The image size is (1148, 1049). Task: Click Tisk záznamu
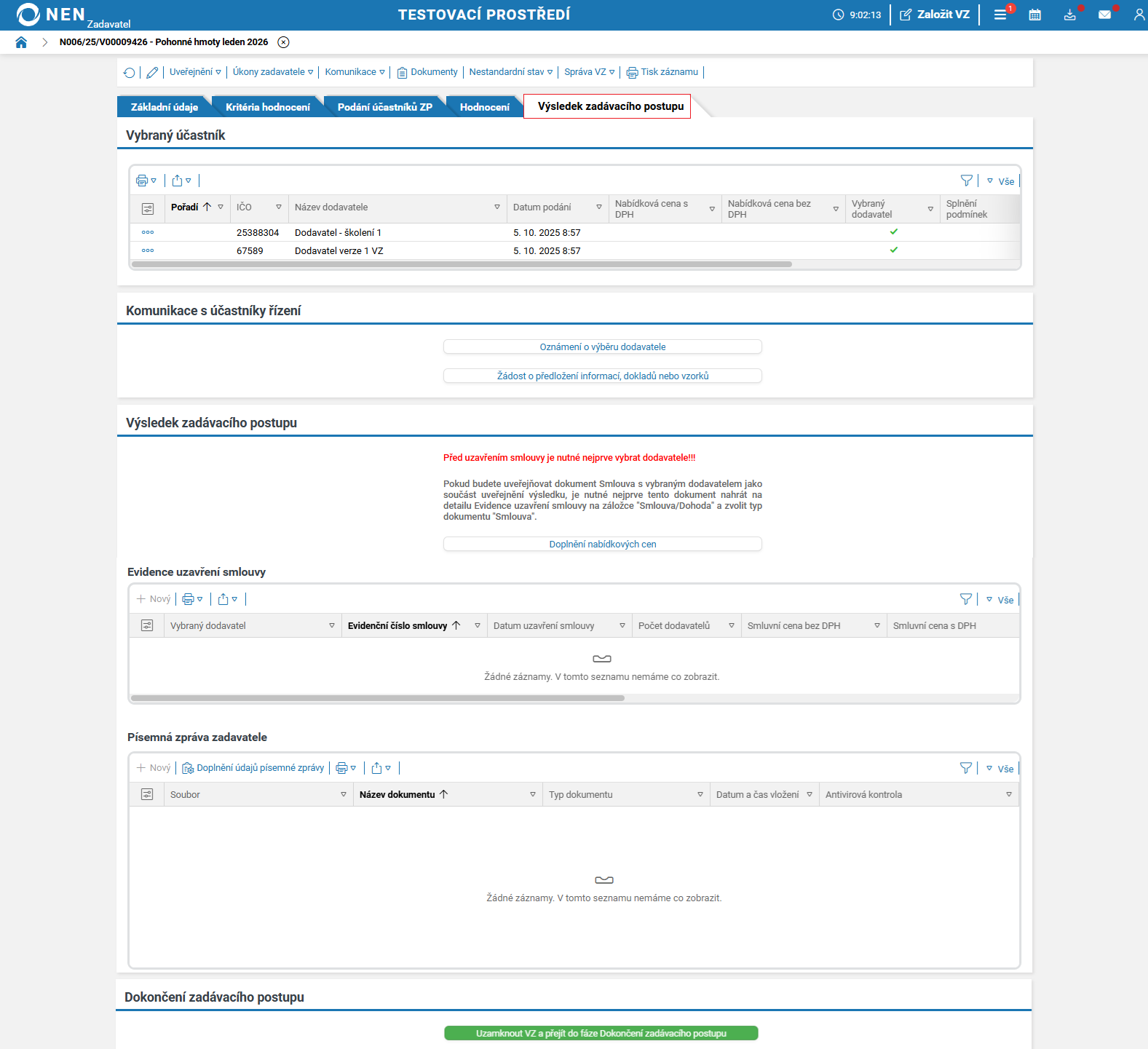click(662, 72)
